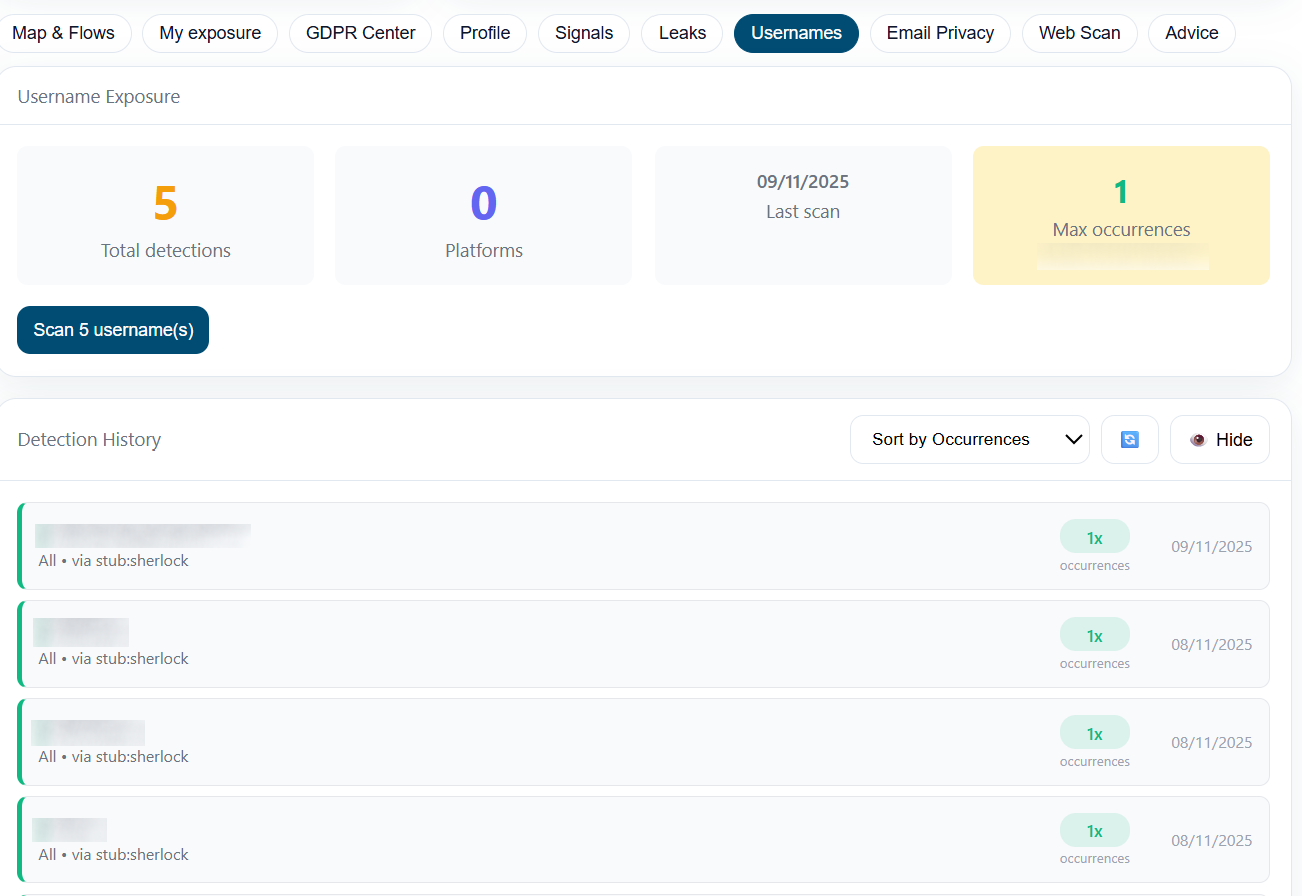Open the Sort by Occurrences dropdown
This screenshot has height=896, width=1302.
(969, 440)
